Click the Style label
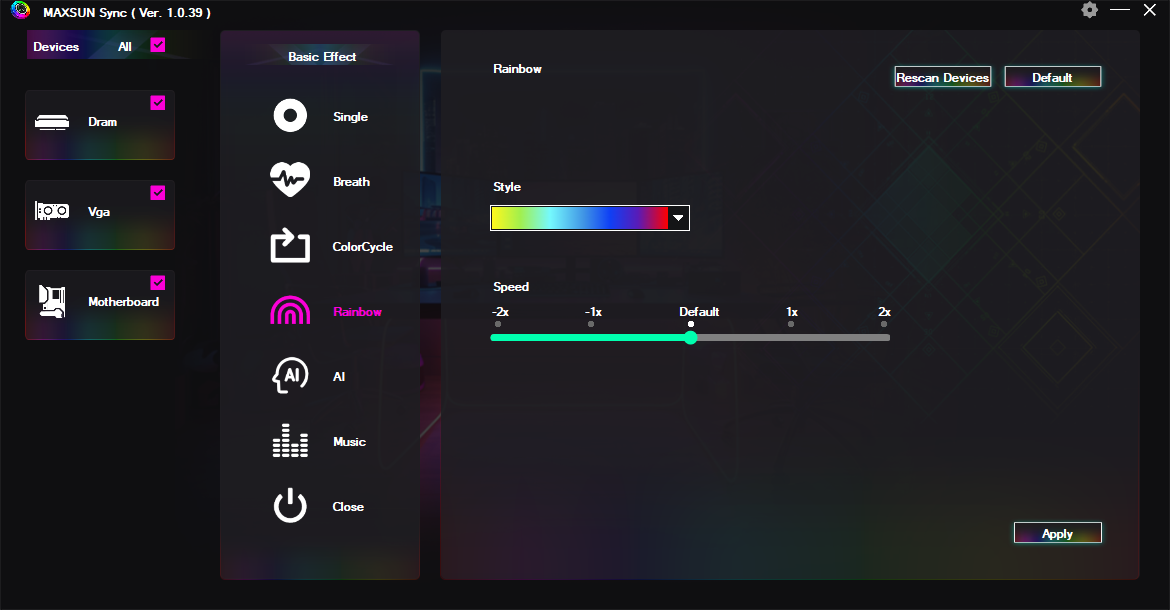Image resolution: width=1170 pixels, height=610 pixels. tap(507, 186)
